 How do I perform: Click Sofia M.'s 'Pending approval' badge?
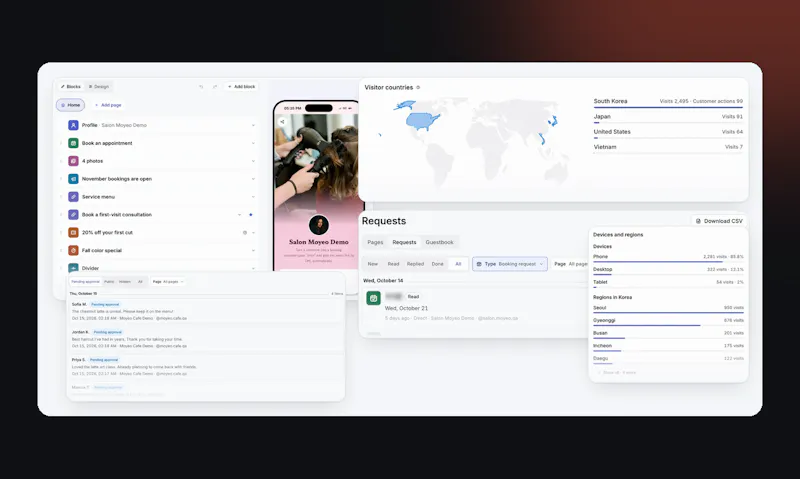click(105, 304)
